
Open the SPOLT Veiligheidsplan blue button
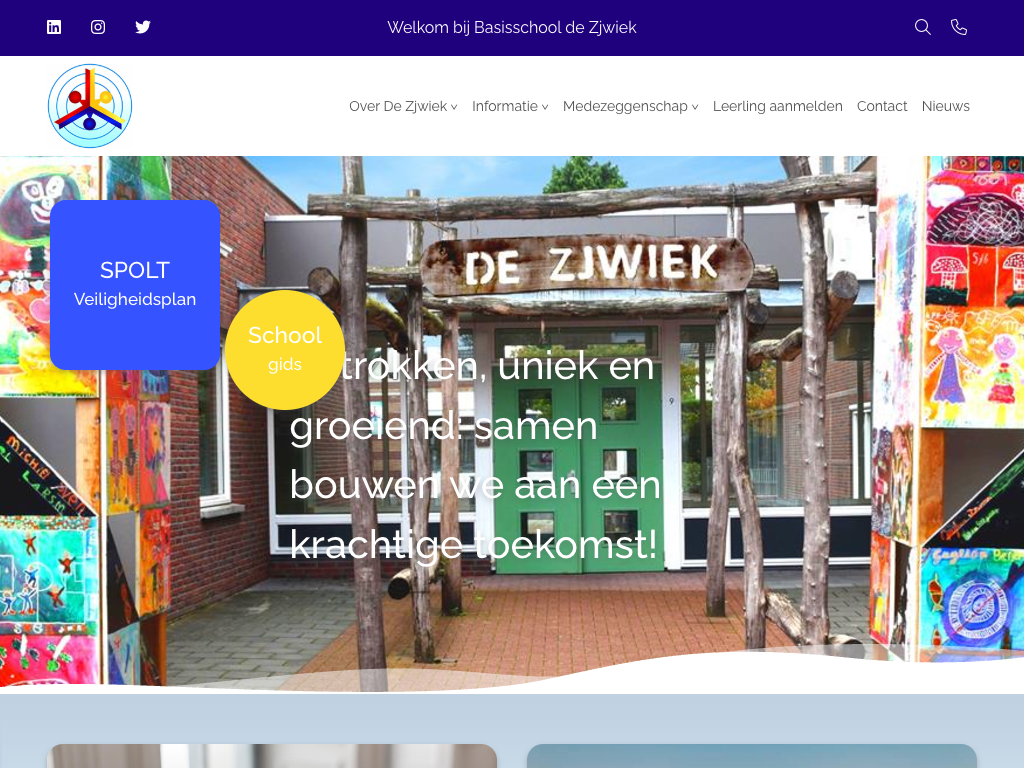(x=135, y=284)
